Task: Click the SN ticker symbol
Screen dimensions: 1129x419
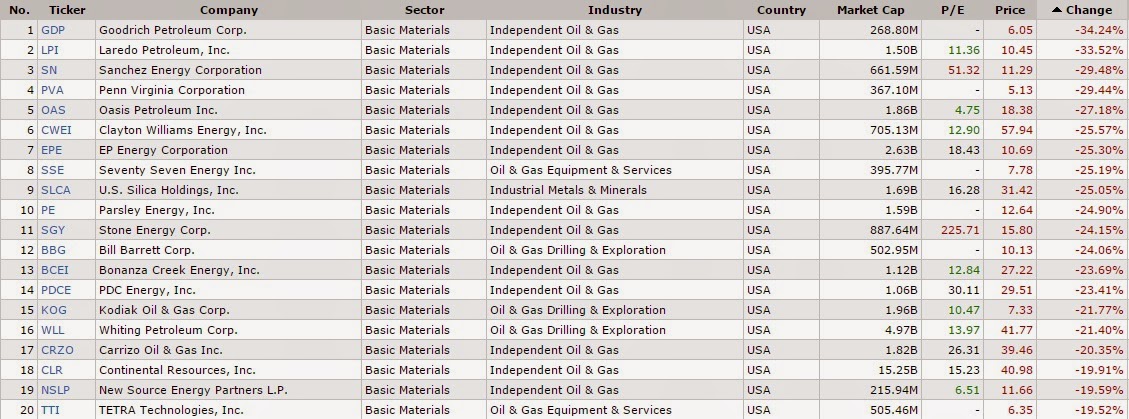Action: 49,70
